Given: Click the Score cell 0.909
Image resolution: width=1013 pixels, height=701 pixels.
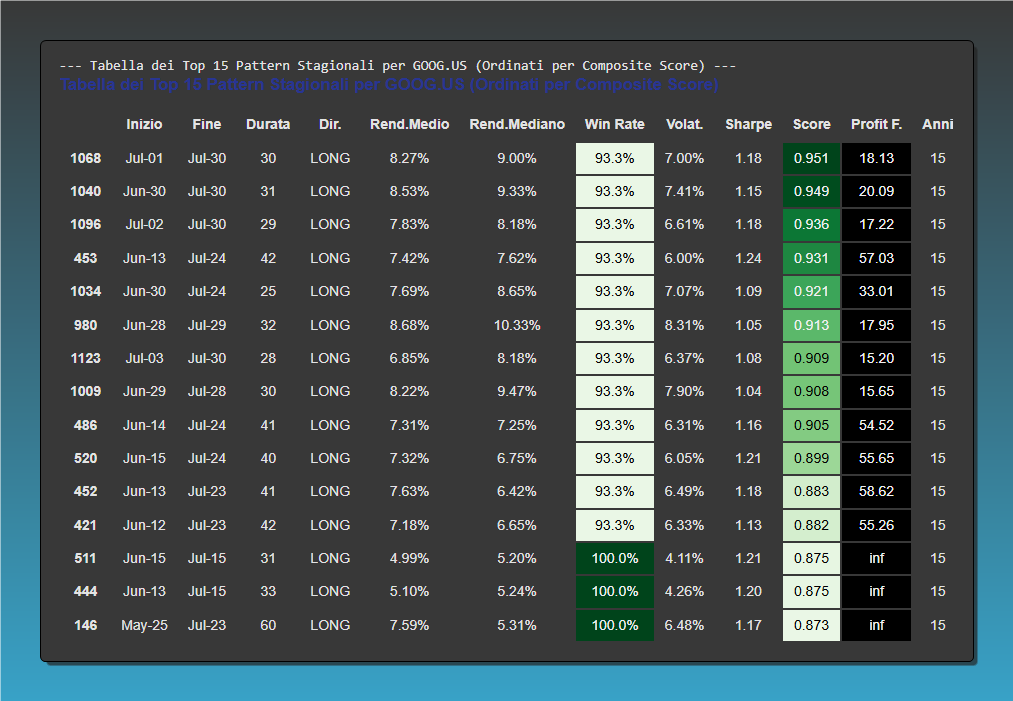Looking at the screenshot, I should (x=811, y=358).
